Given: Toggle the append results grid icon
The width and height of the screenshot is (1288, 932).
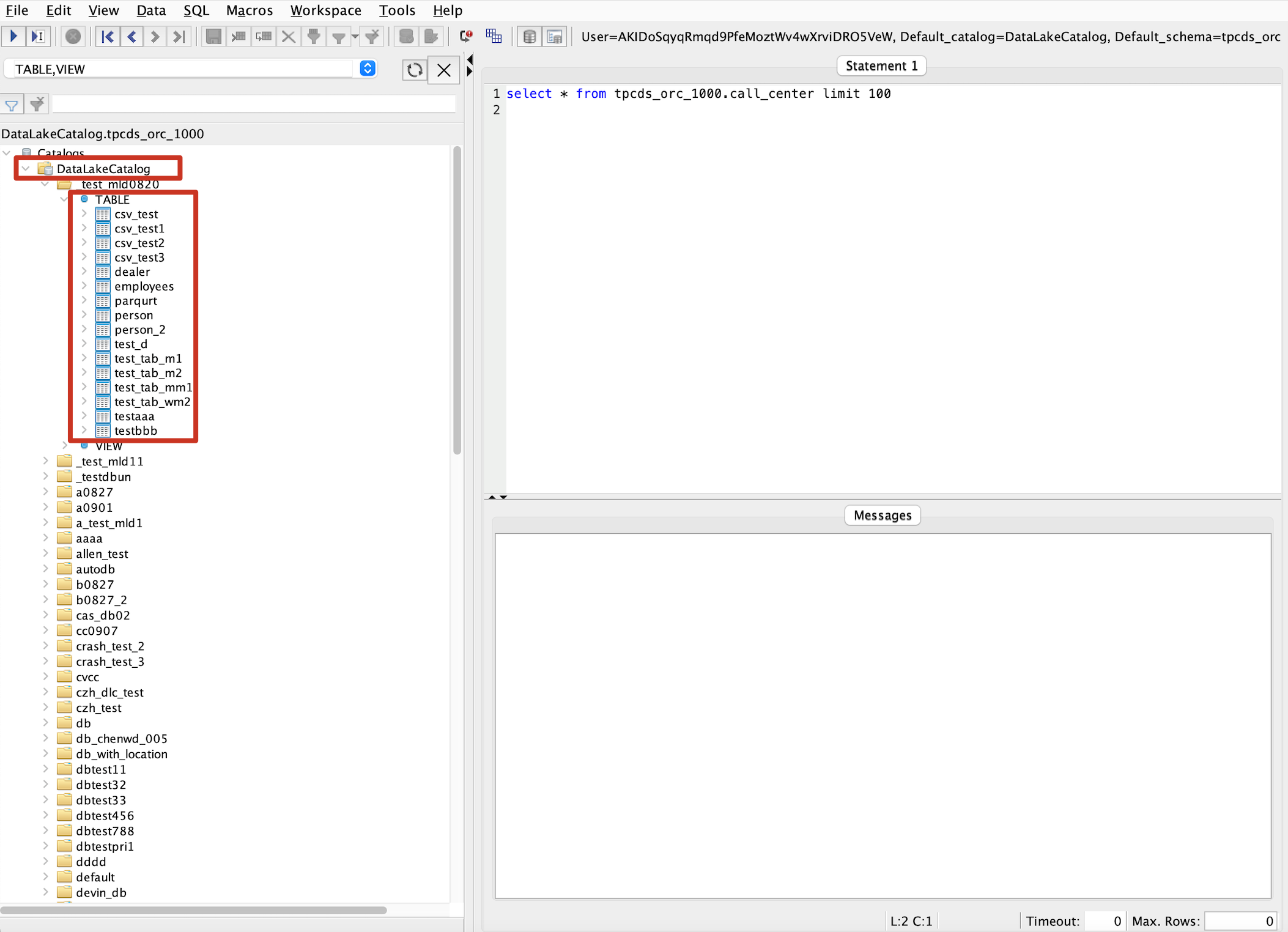Looking at the screenshot, I should pos(494,37).
